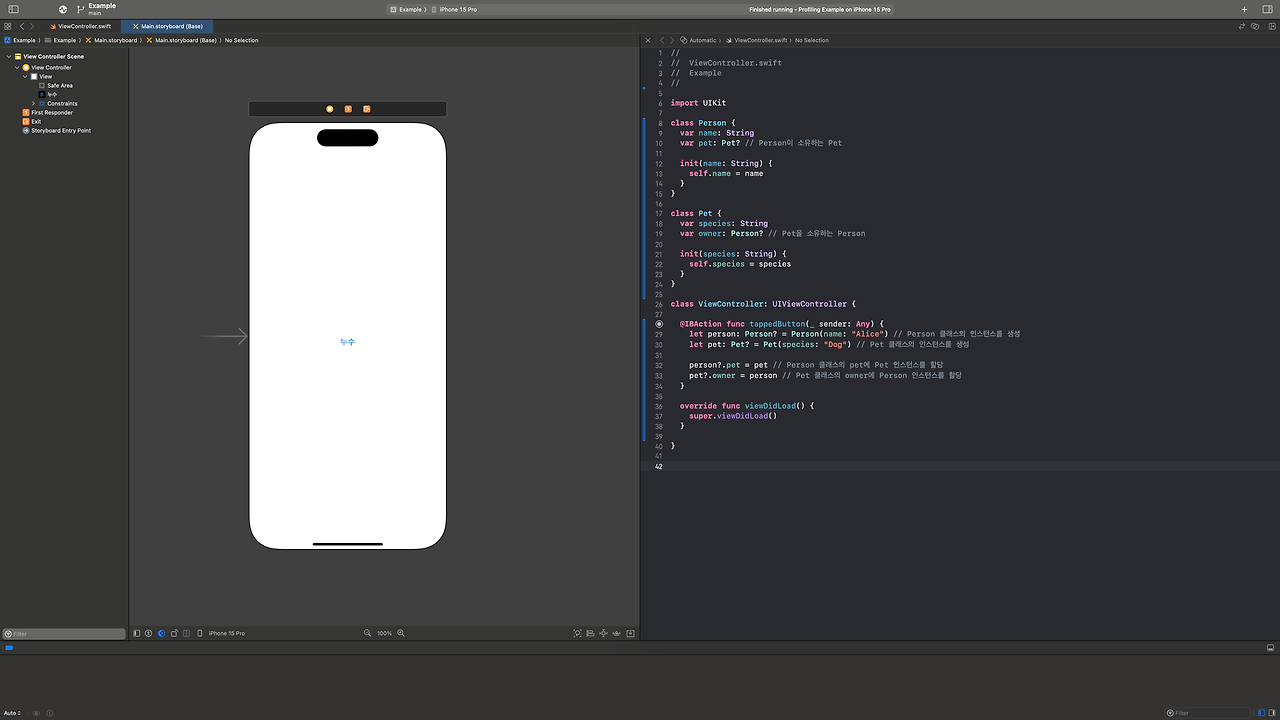Open the Auto variables view selector
1280x720 pixels.
tap(13, 713)
